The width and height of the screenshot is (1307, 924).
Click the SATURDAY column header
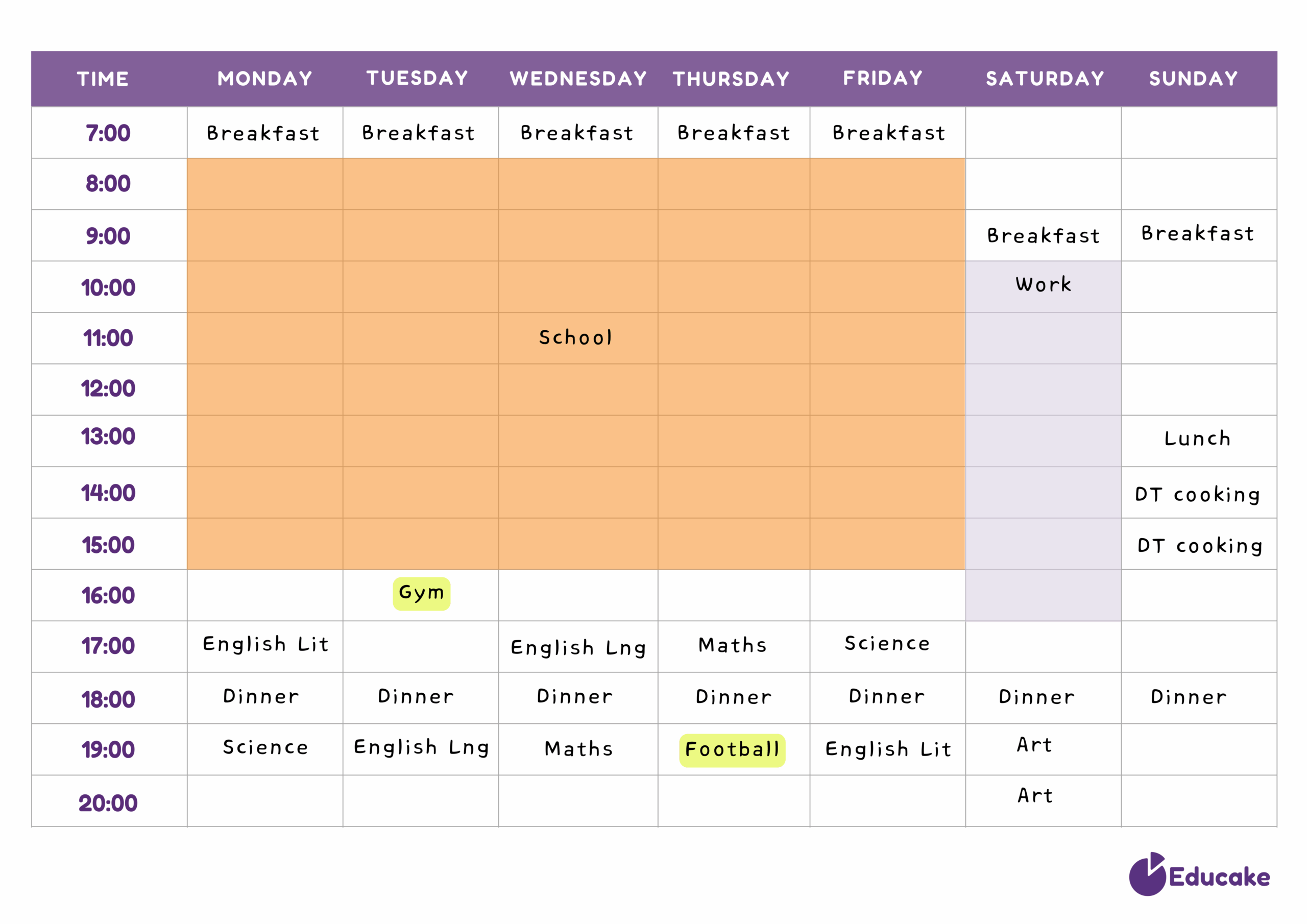(1045, 79)
